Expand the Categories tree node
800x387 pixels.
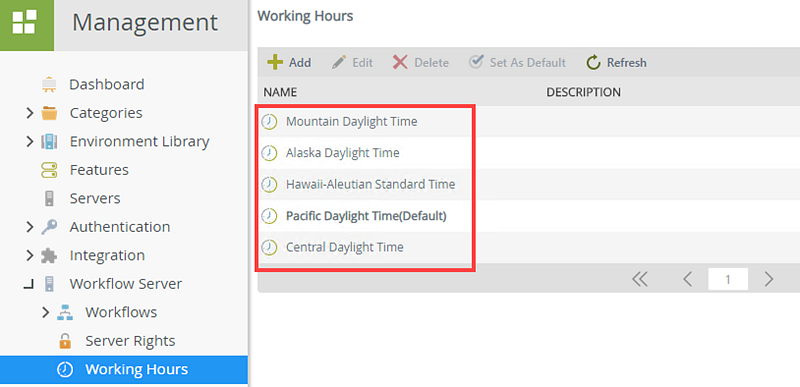30,113
